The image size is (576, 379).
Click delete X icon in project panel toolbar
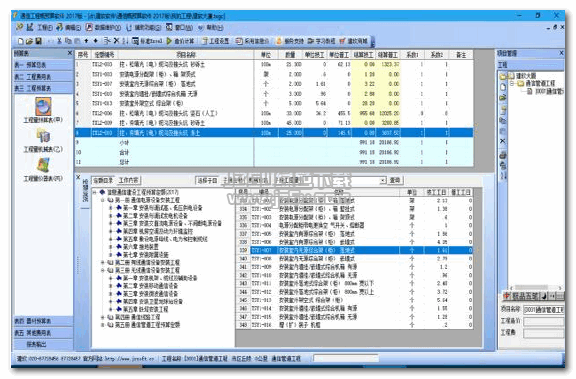pyautogui.click(x=503, y=141)
